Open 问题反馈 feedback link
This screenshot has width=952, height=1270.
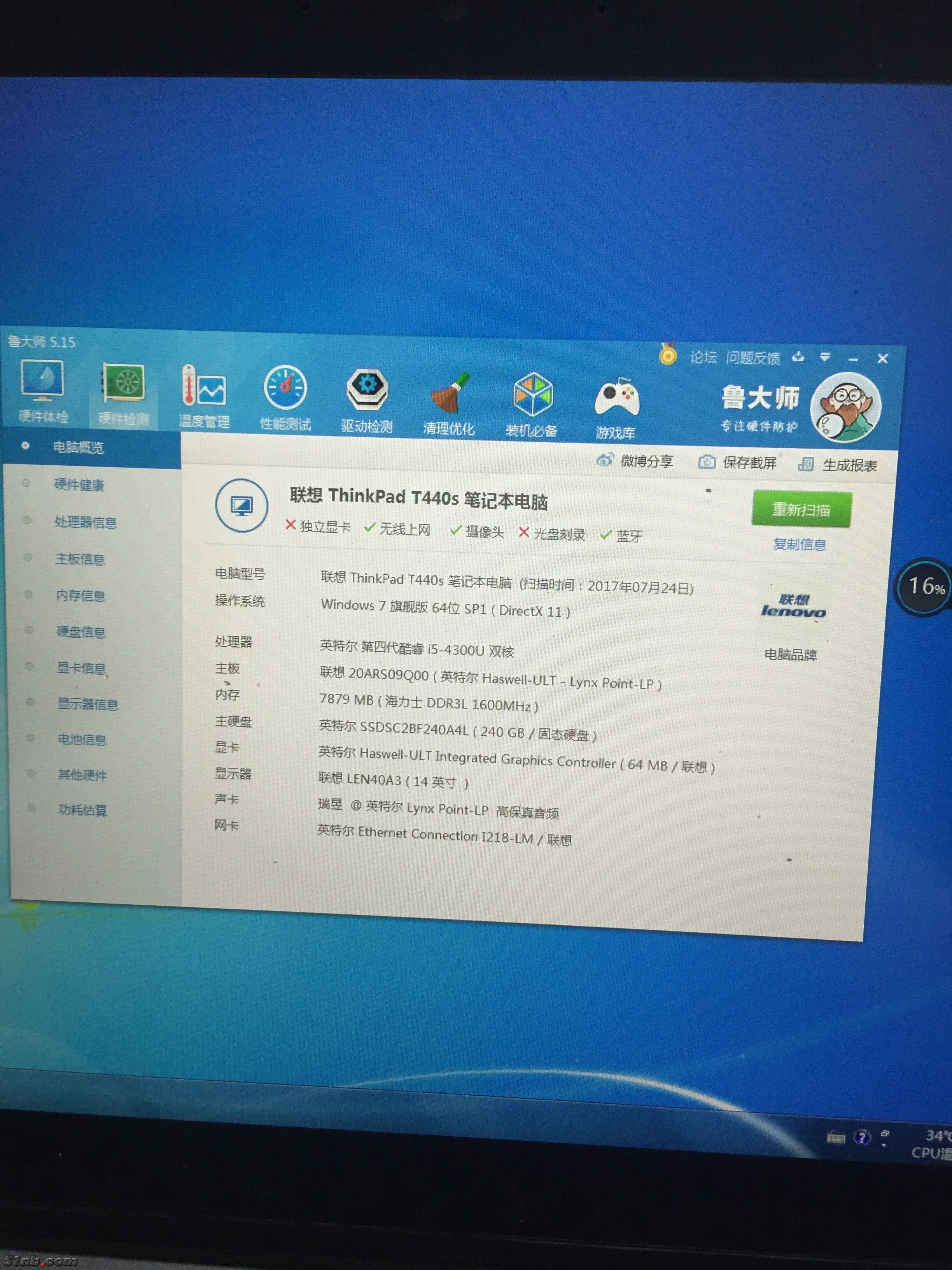[x=753, y=358]
